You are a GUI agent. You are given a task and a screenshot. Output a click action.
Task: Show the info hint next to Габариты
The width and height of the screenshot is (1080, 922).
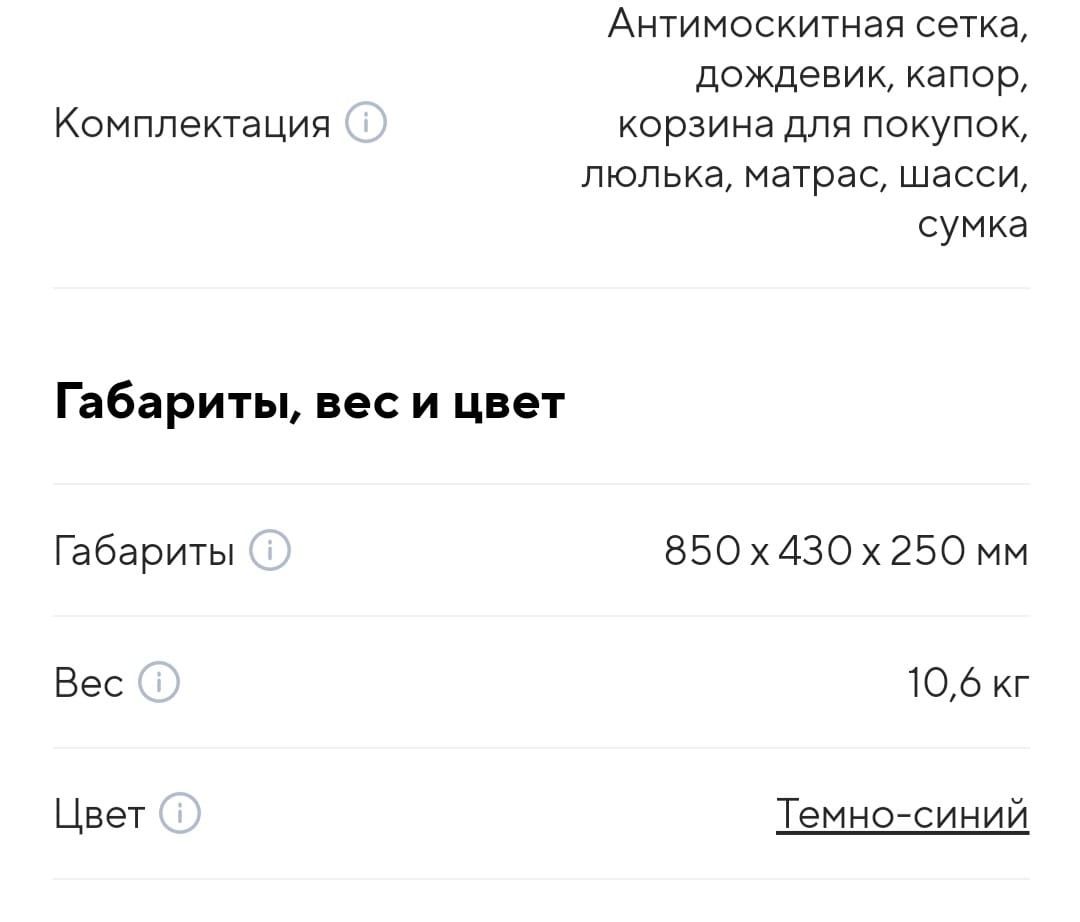tap(269, 550)
